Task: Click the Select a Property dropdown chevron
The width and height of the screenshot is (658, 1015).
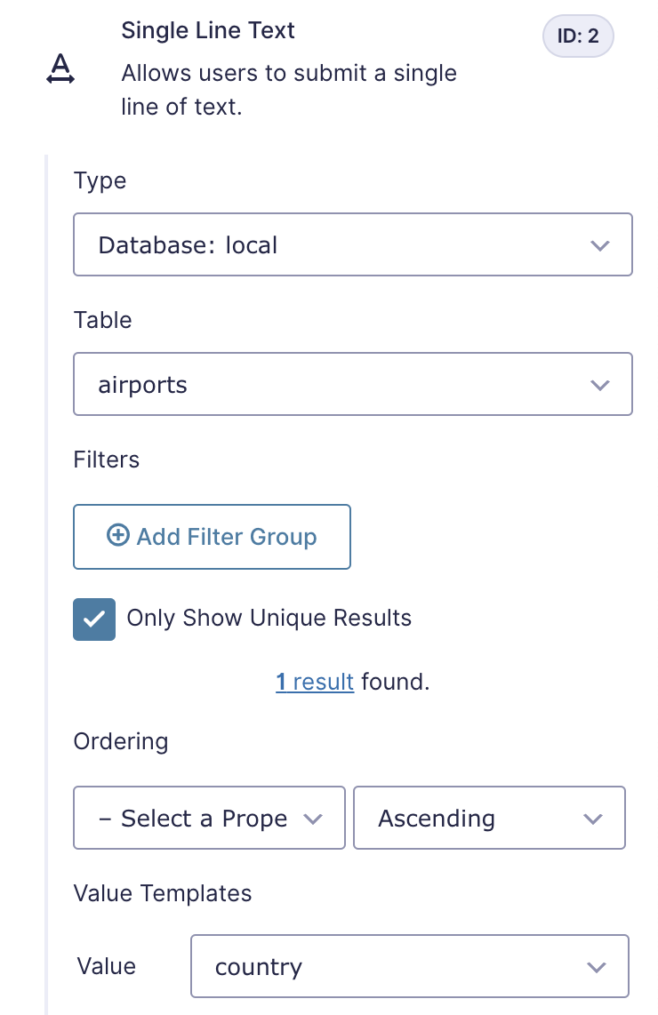Action: (x=314, y=817)
